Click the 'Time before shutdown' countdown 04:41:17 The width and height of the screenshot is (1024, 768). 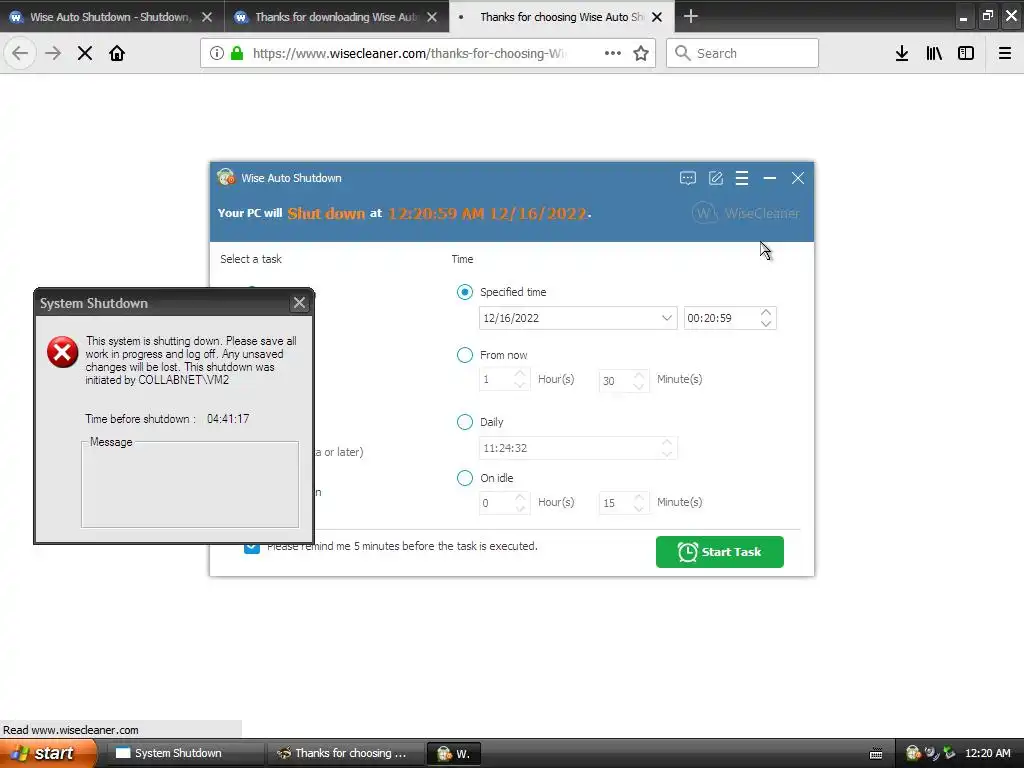coord(228,419)
